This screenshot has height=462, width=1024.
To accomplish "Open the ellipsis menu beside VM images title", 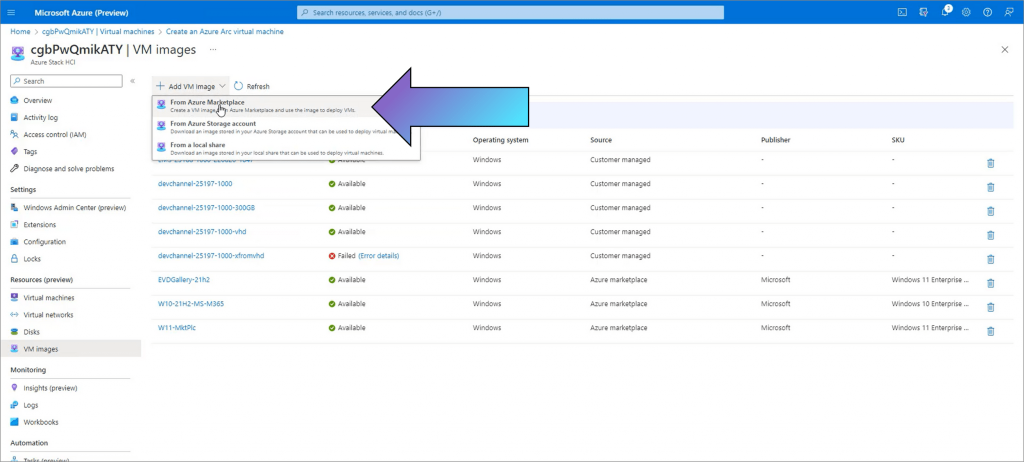I will click(212, 50).
